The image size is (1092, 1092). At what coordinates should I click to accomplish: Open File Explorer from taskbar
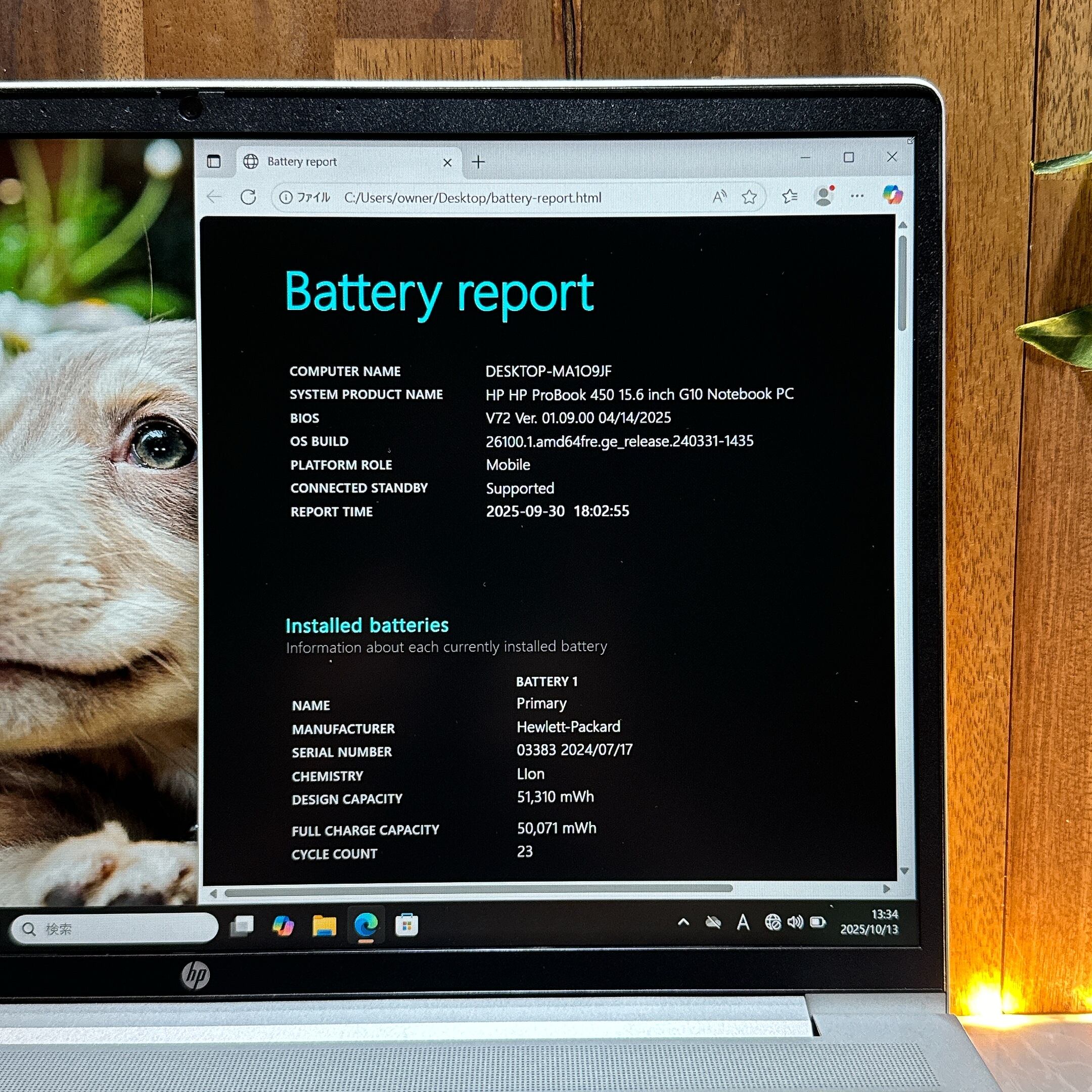(x=325, y=925)
